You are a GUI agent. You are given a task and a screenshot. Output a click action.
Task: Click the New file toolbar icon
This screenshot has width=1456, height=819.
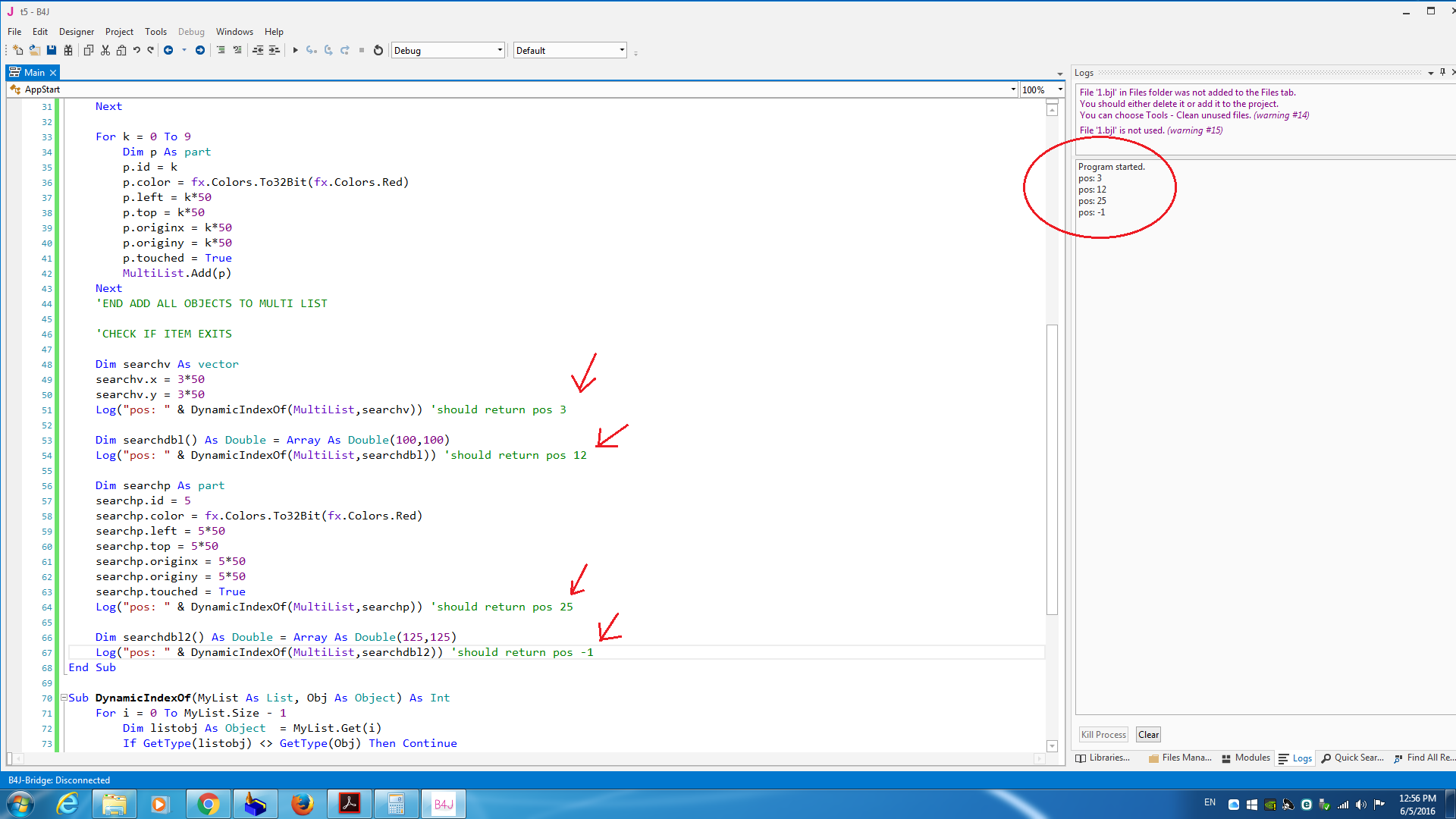(x=17, y=50)
